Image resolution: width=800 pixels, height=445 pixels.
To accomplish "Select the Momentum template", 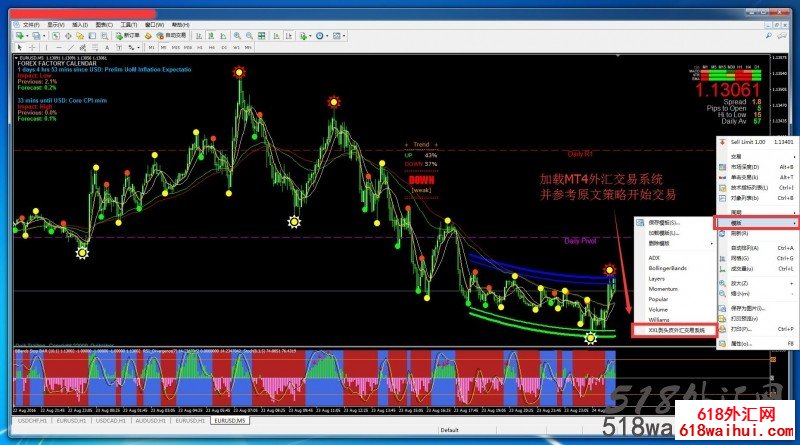I will pyautogui.click(x=663, y=289).
